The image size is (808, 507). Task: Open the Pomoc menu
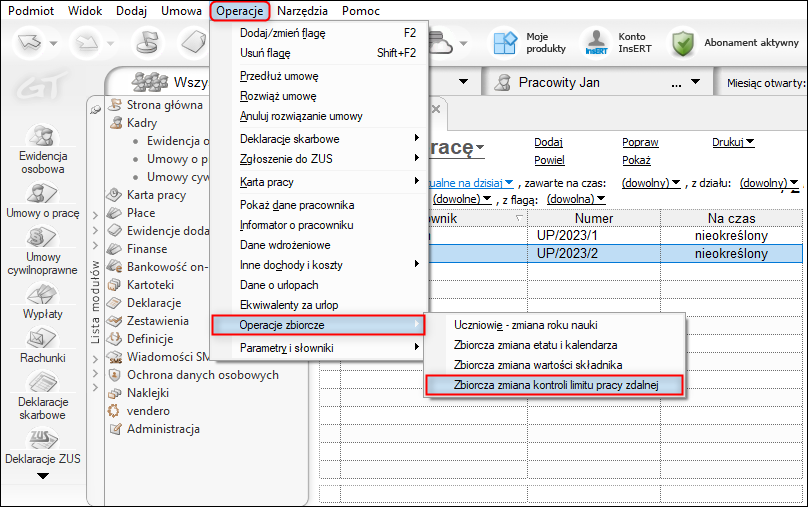[361, 11]
